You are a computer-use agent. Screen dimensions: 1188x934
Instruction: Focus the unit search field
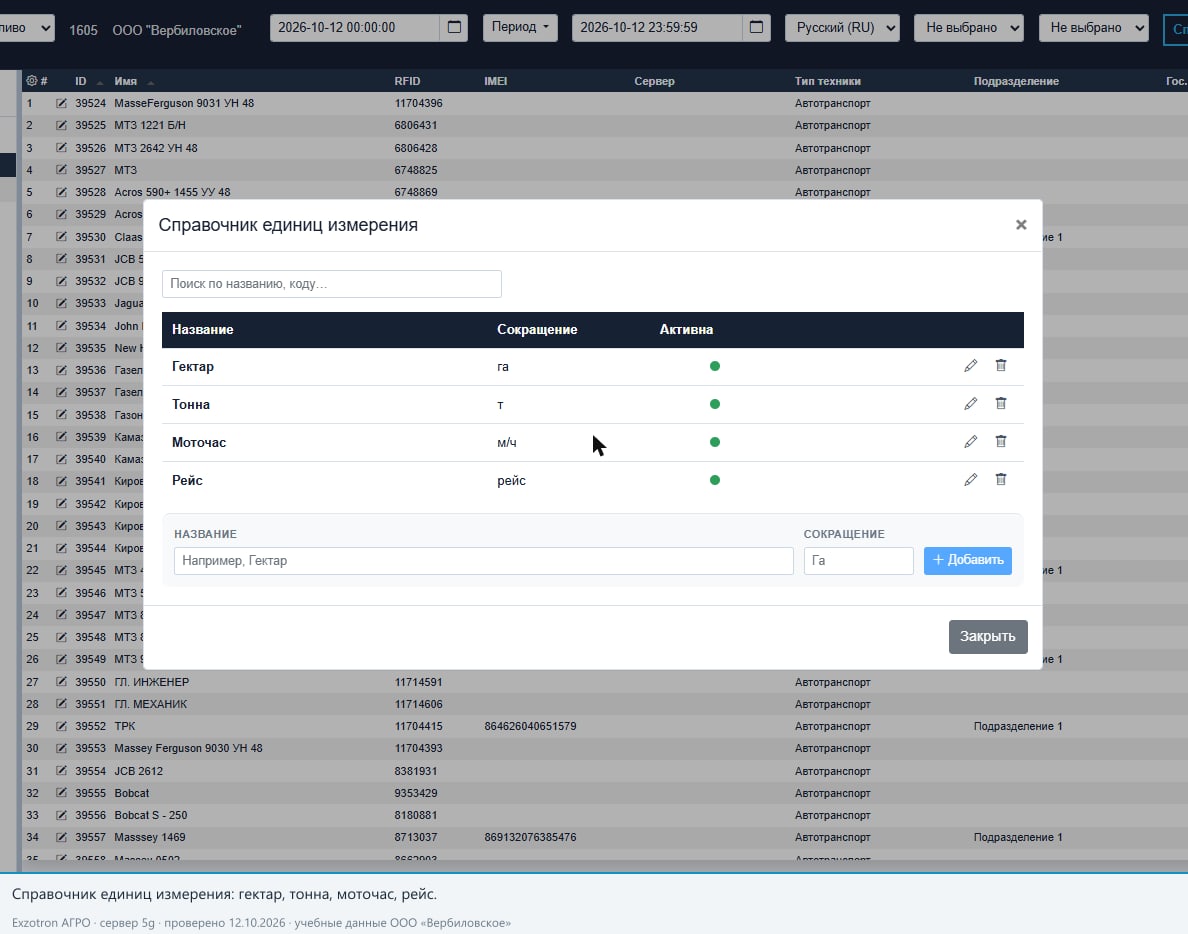(x=332, y=284)
